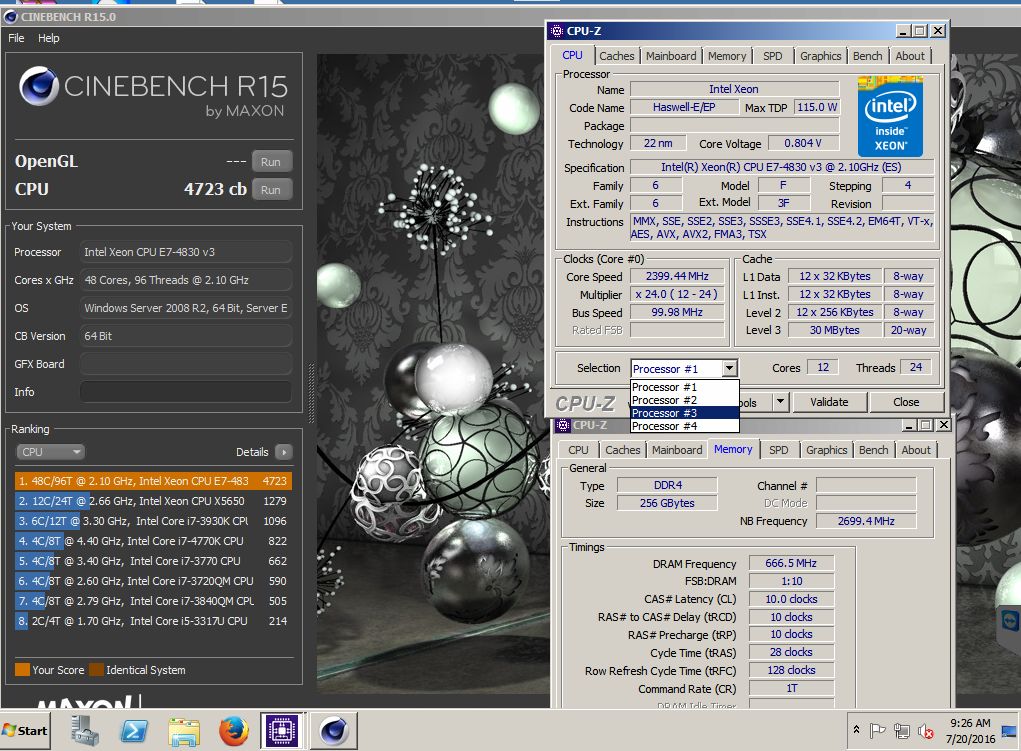This screenshot has width=1021, height=751.
Task: Open CPU tab in lower CPU-Z window
Action: click(x=578, y=450)
